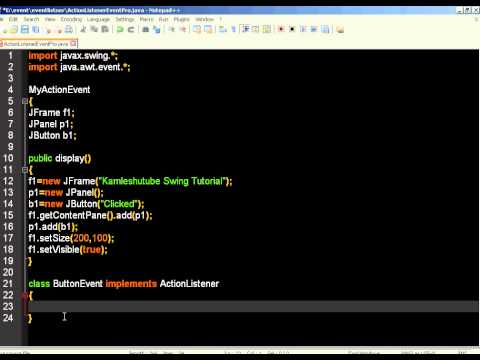Toggle word wrap in toolbar
The image size is (480, 360).
[222, 30]
